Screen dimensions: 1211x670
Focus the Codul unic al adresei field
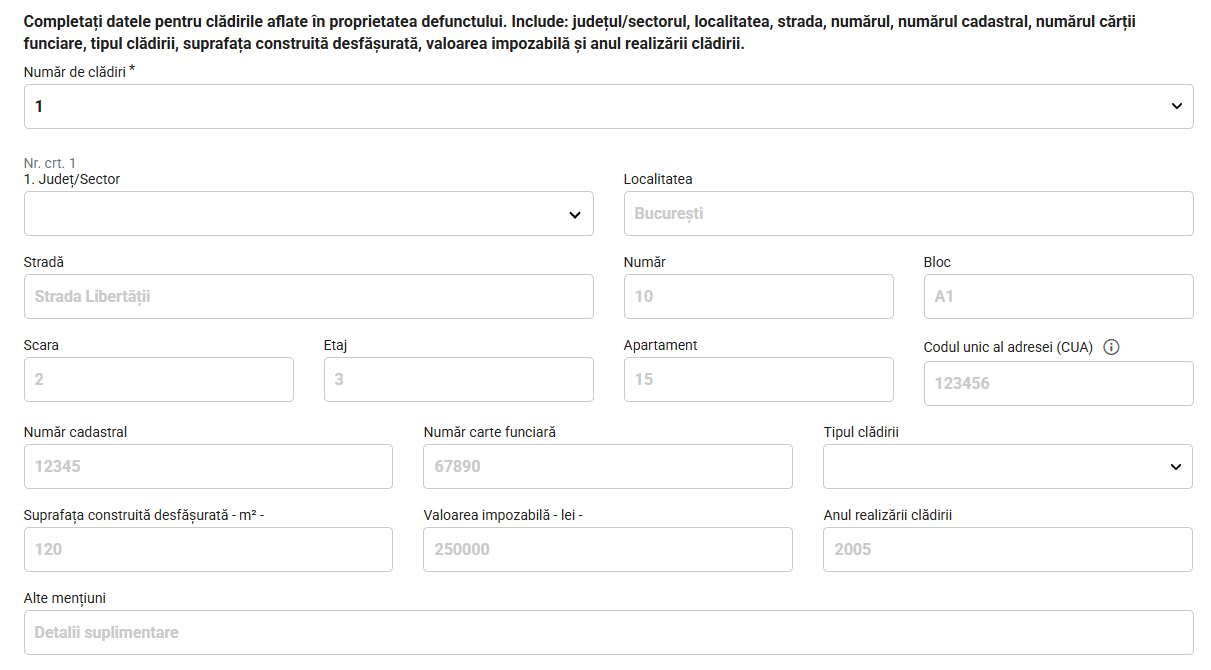pos(1058,384)
